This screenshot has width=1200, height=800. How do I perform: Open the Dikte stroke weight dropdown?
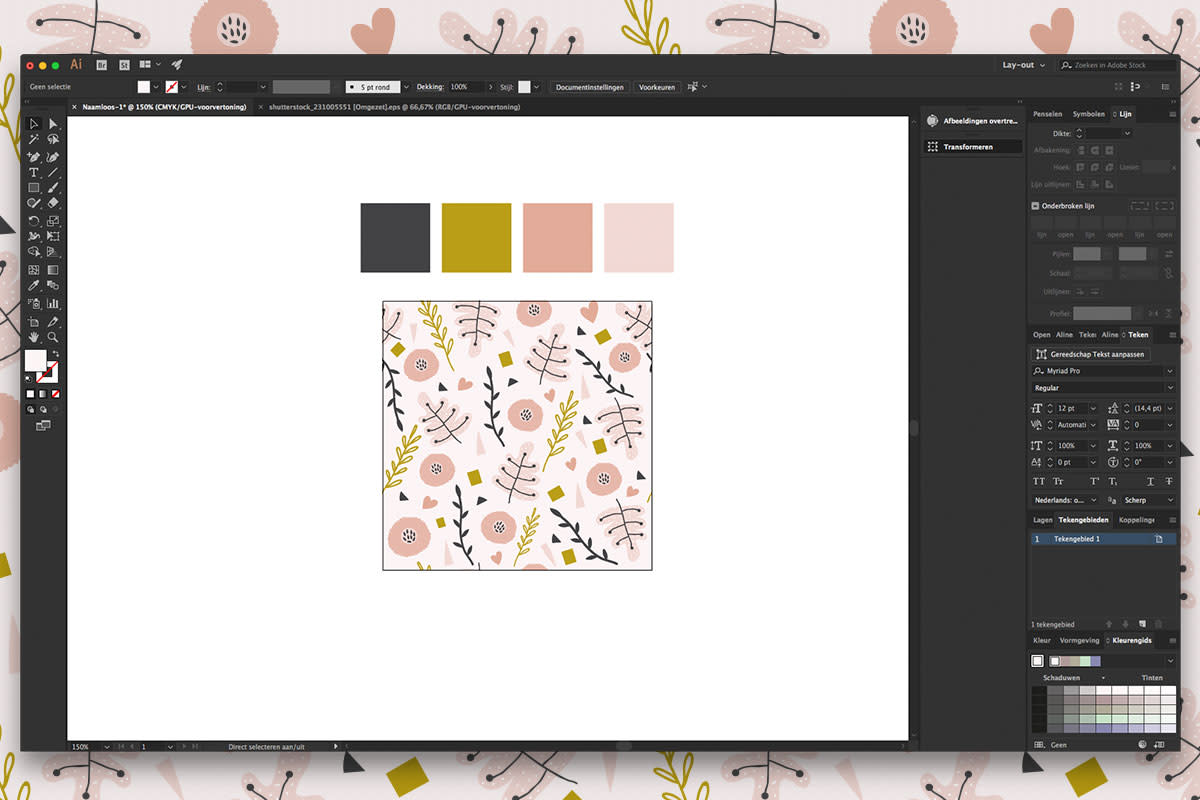(1127, 133)
